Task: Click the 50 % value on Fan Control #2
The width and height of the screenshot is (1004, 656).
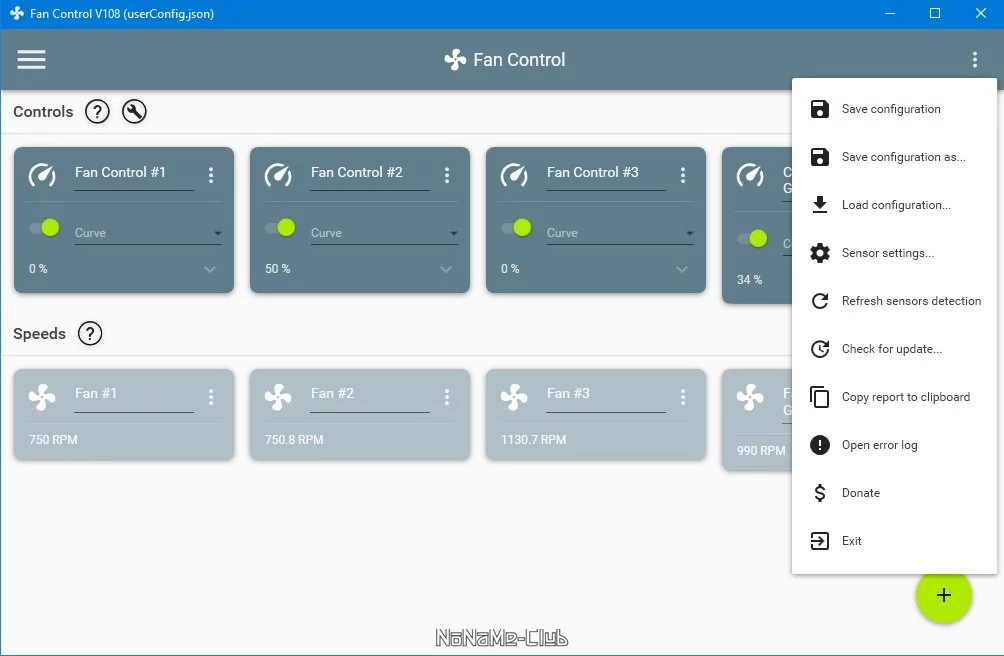Action: (277, 269)
